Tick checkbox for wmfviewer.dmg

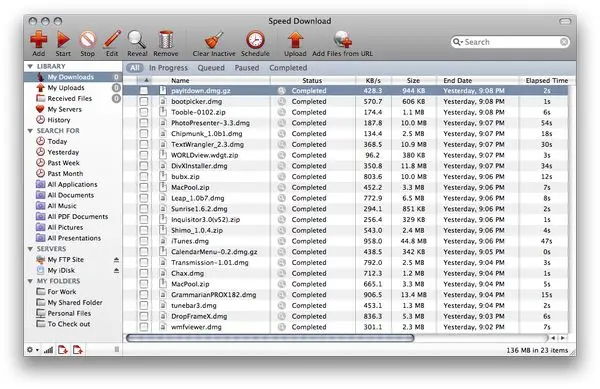tap(143, 327)
